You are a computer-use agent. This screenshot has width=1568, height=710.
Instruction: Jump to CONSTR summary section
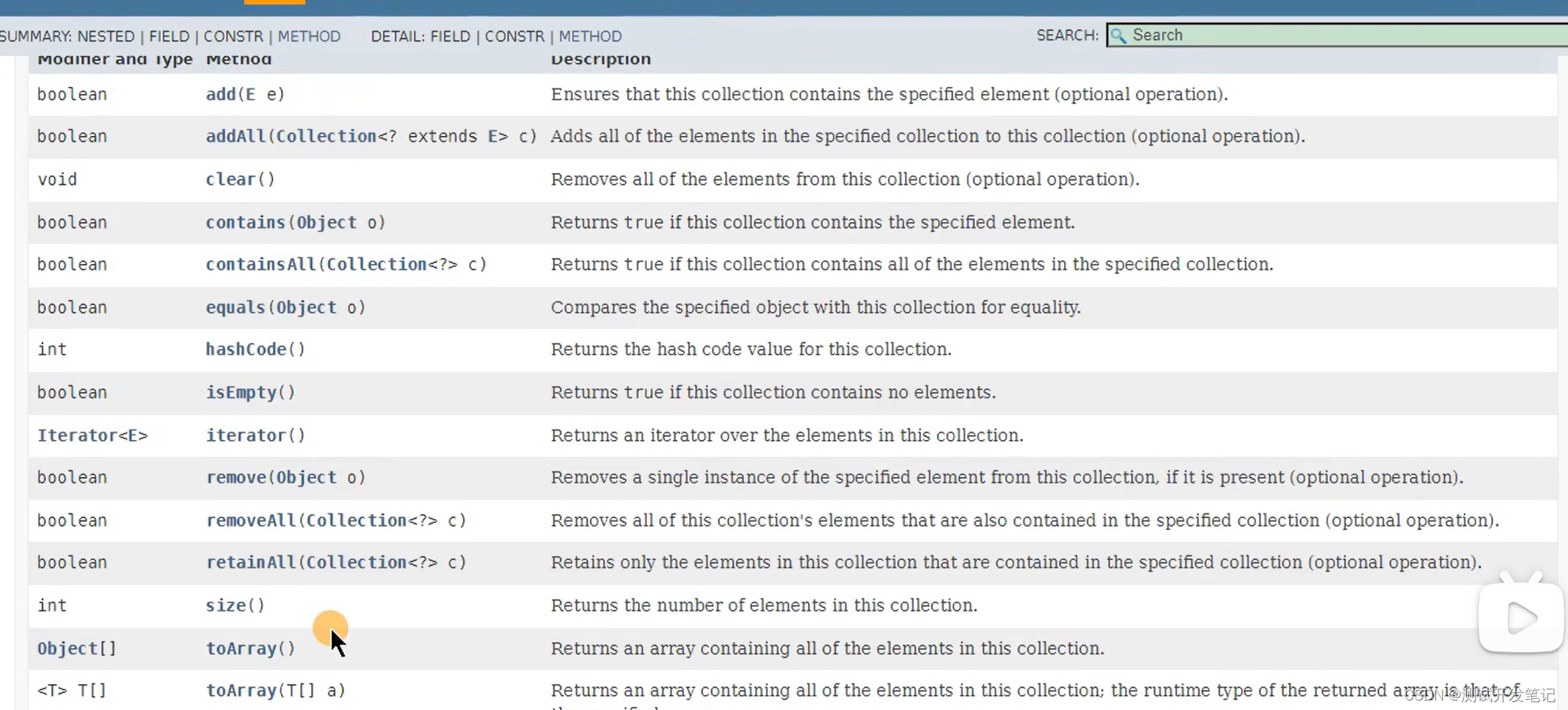[233, 36]
